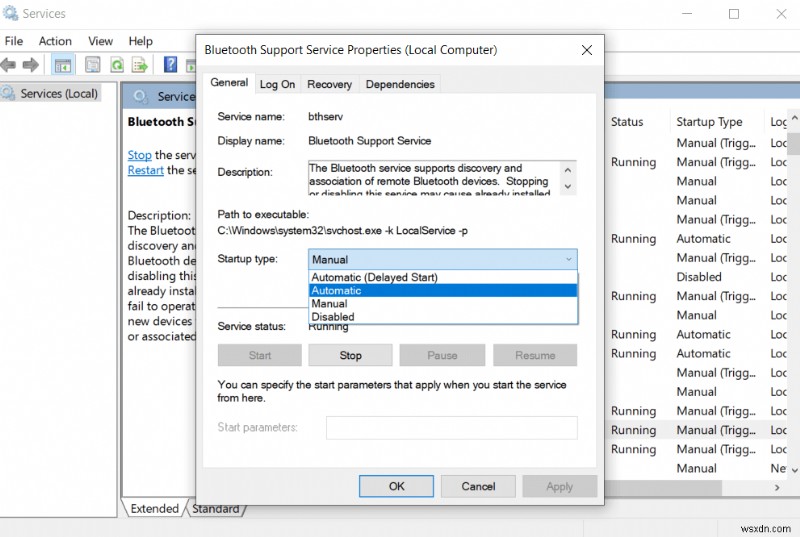Click the Apply button
Viewport: 800px width, 537px height.
point(560,487)
